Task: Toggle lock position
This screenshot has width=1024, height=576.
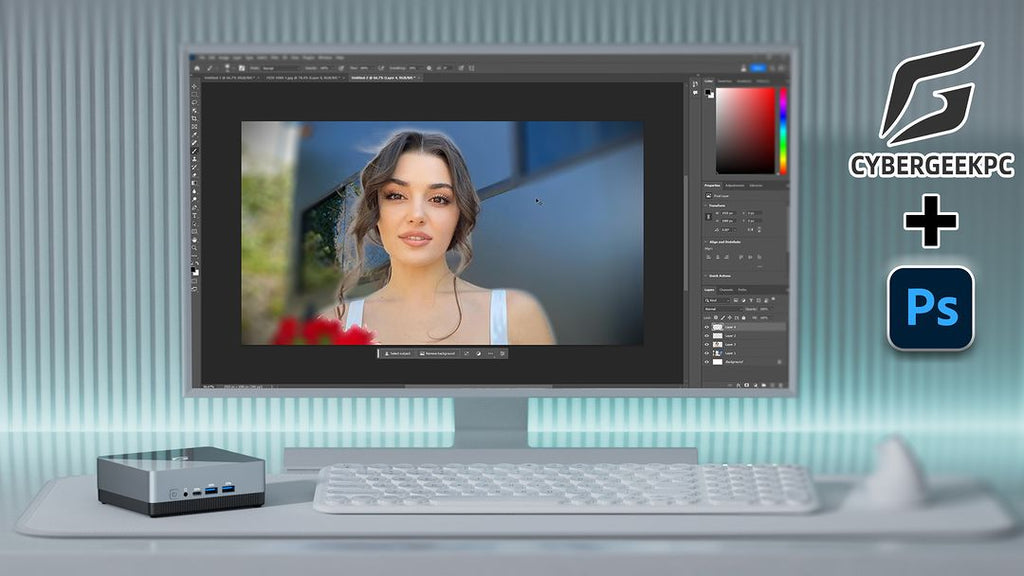Action: (x=729, y=317)
